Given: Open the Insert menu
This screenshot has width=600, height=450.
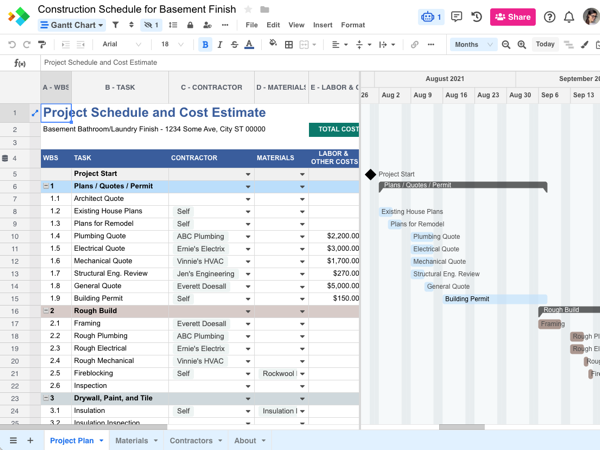Looking at the screenshot, I should coord(322,25).
